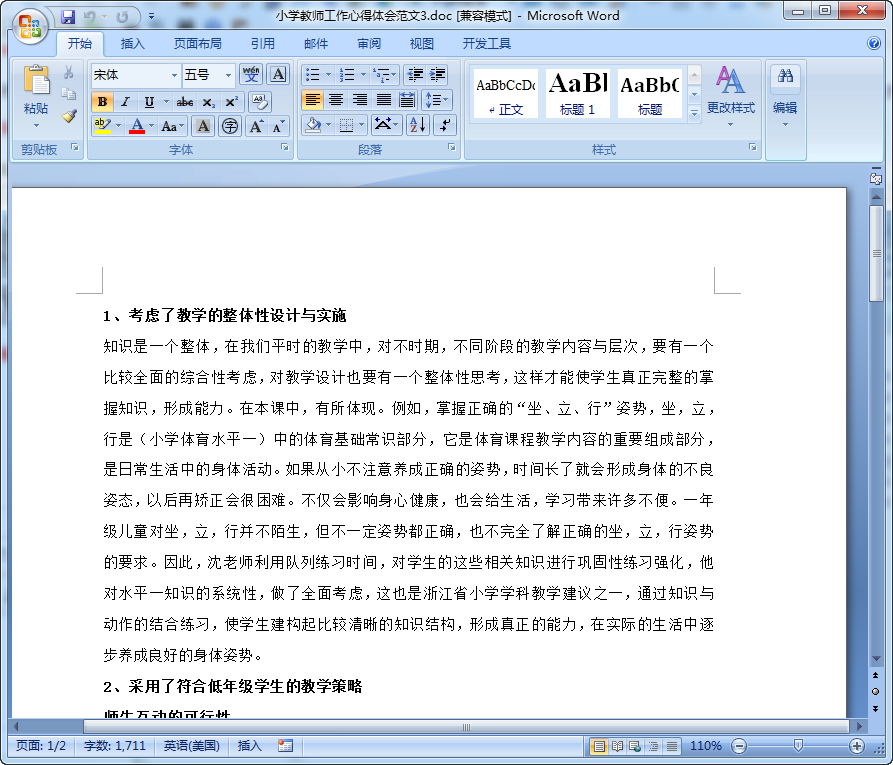Viewport: 893px width, 765px height.
Task: Click 更改样式 change styles button
Action: [731, 97]
